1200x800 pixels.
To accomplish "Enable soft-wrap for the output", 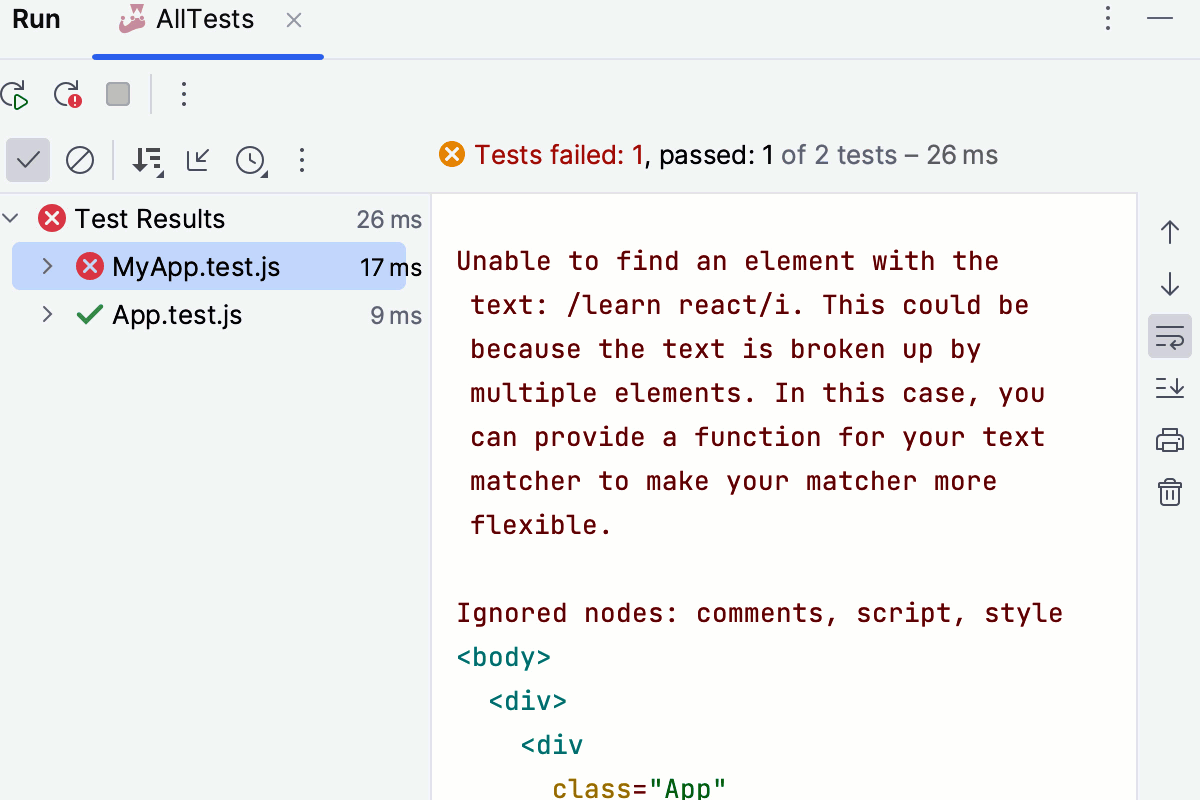I will point(1169,336).
